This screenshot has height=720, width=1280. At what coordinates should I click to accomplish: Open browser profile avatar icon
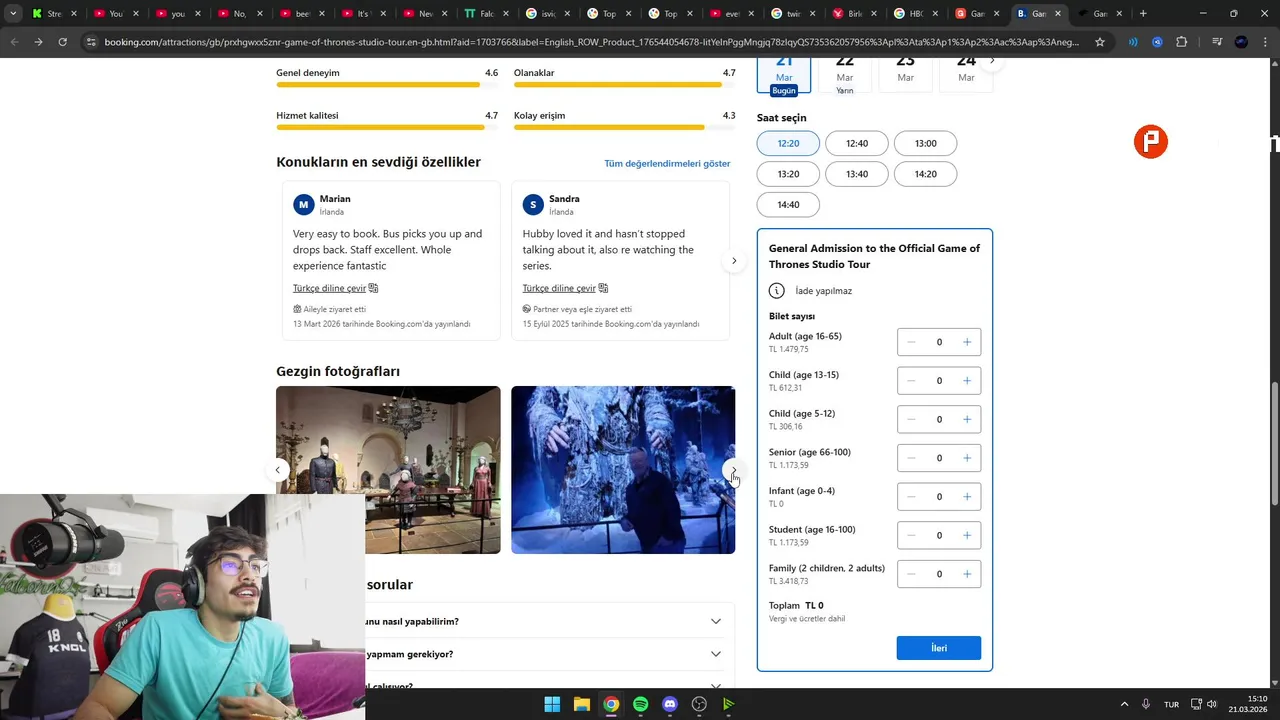[x=1241, y=42]
